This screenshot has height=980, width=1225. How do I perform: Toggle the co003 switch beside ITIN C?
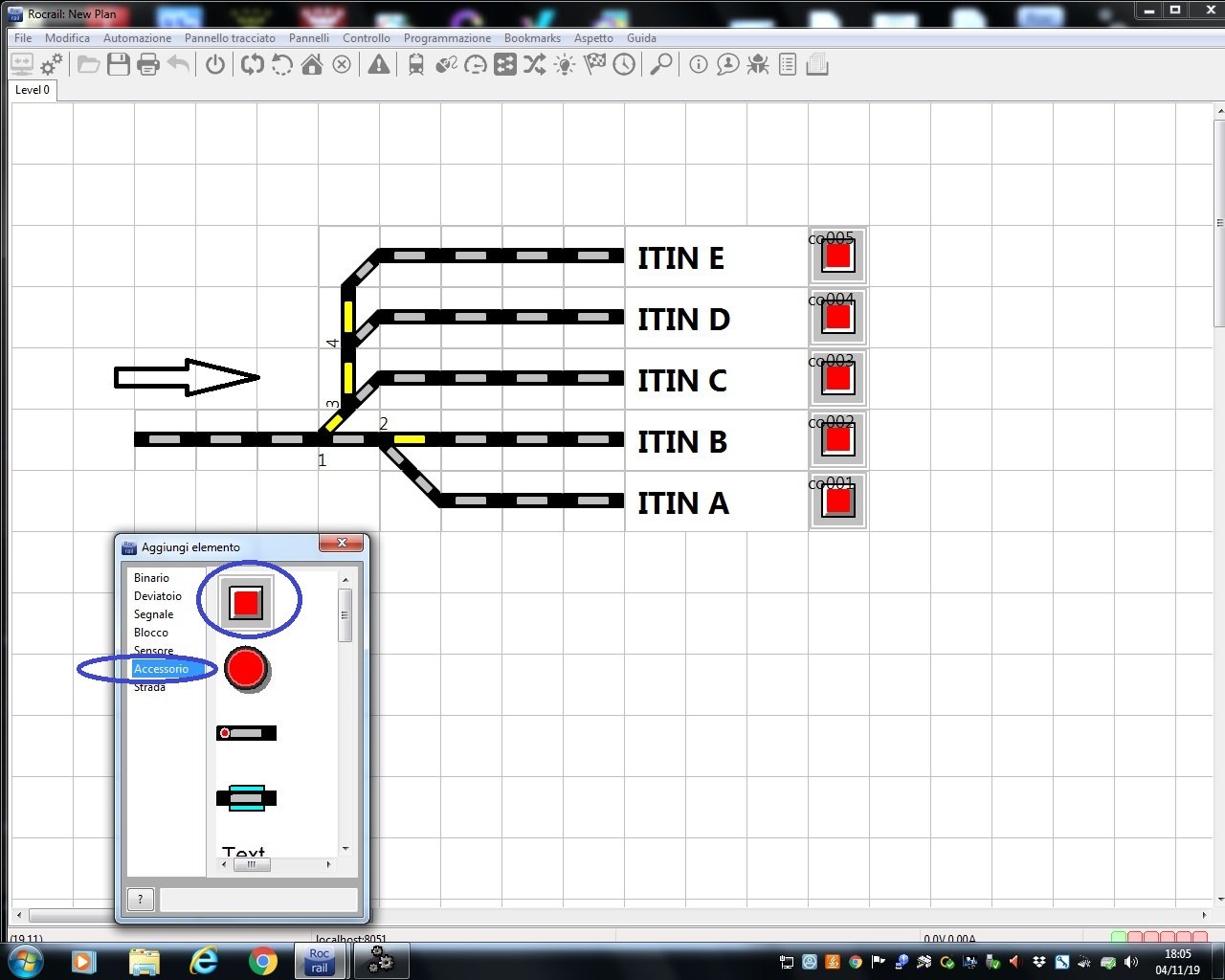pyautogui.click(x=838, y=379)
